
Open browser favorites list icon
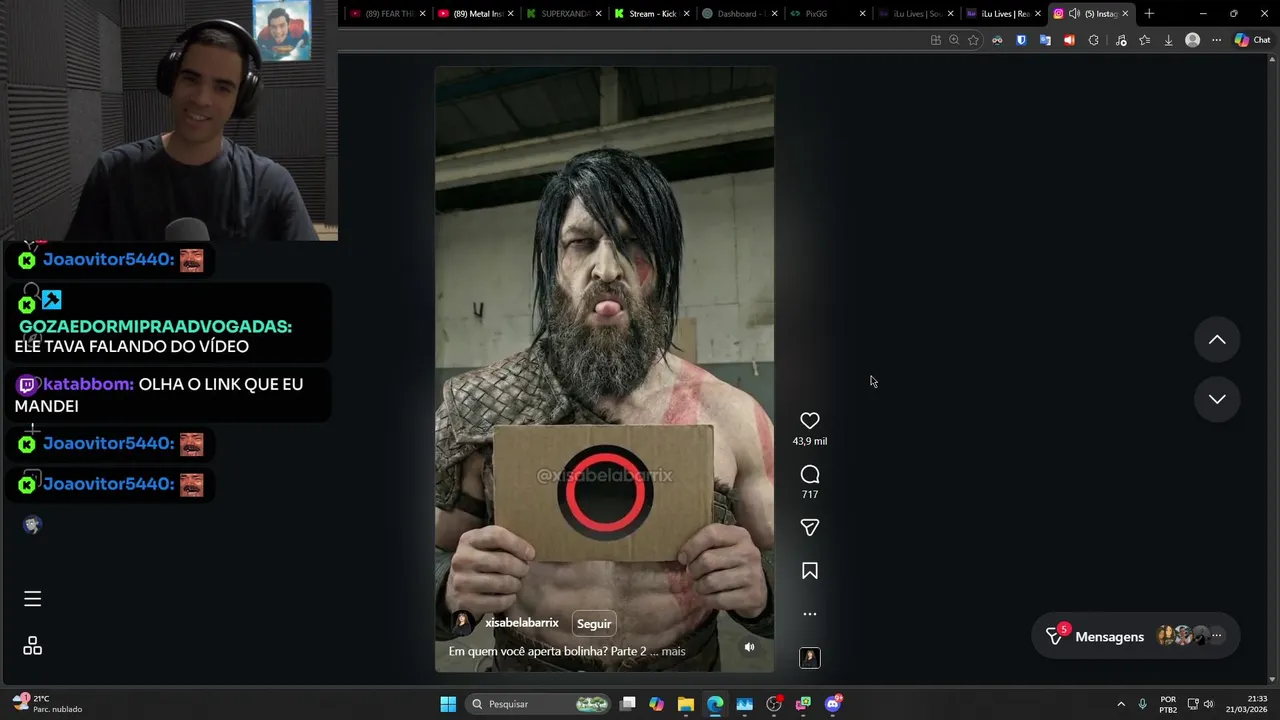click(x=1145, y=40)
